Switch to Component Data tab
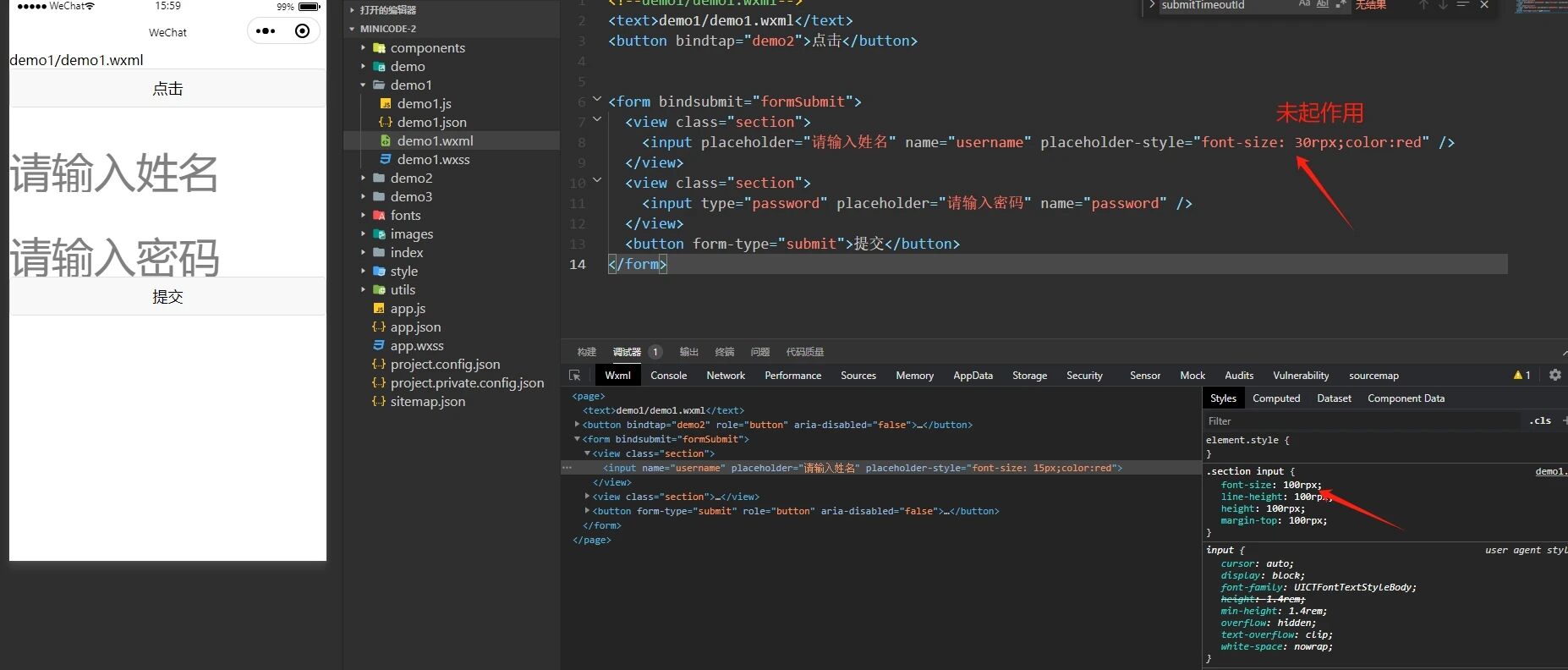 tap(1406, 398)
